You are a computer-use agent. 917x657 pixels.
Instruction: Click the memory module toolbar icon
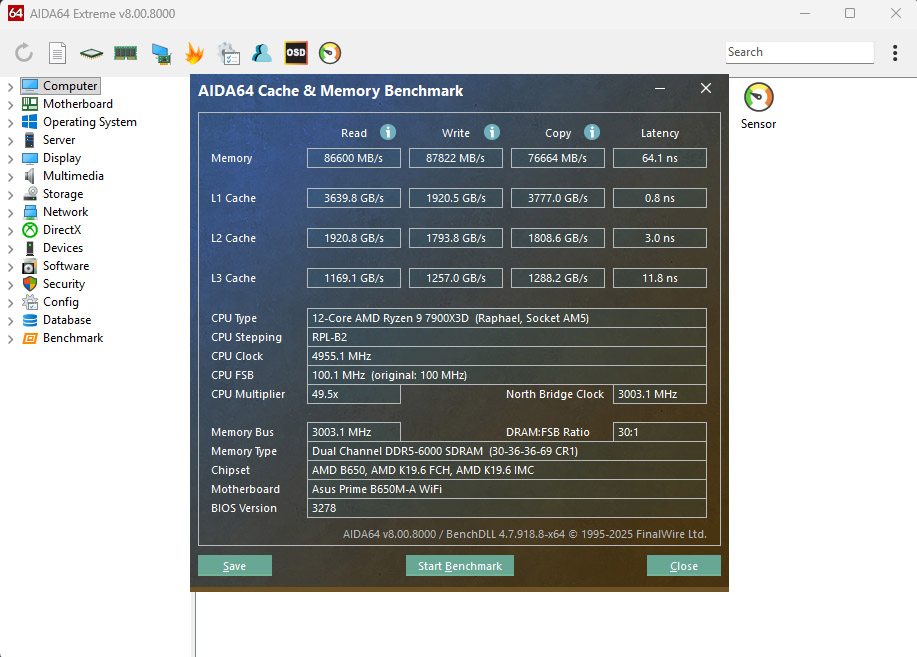(x=126, y=53)
